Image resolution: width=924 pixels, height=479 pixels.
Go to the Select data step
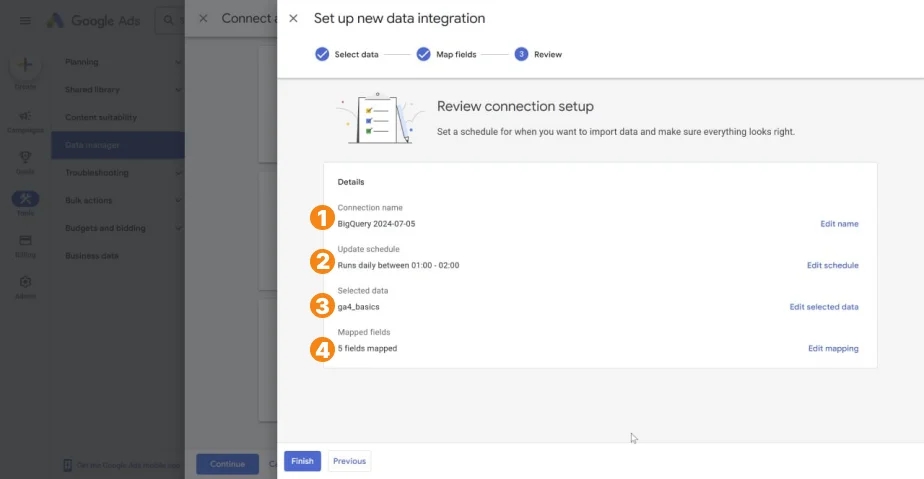point(346,54)
